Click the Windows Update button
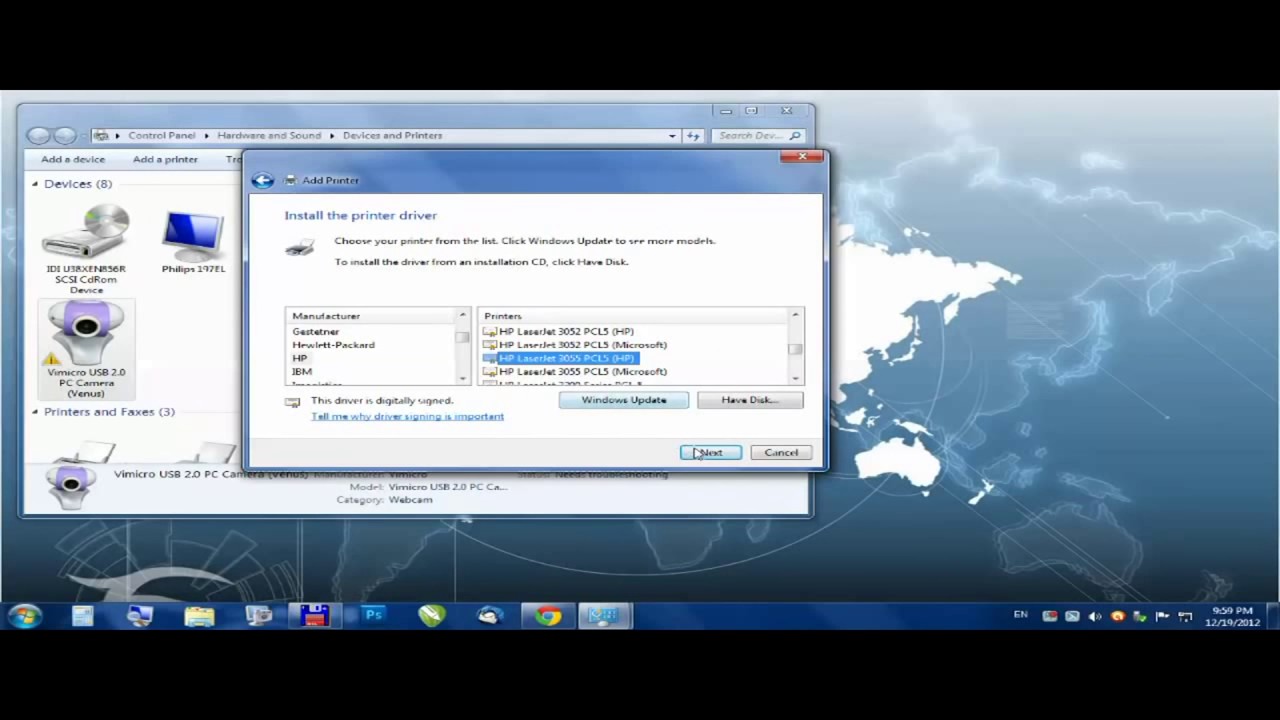1280x720 pixels. pyautogui.click(x=624, y=400)
